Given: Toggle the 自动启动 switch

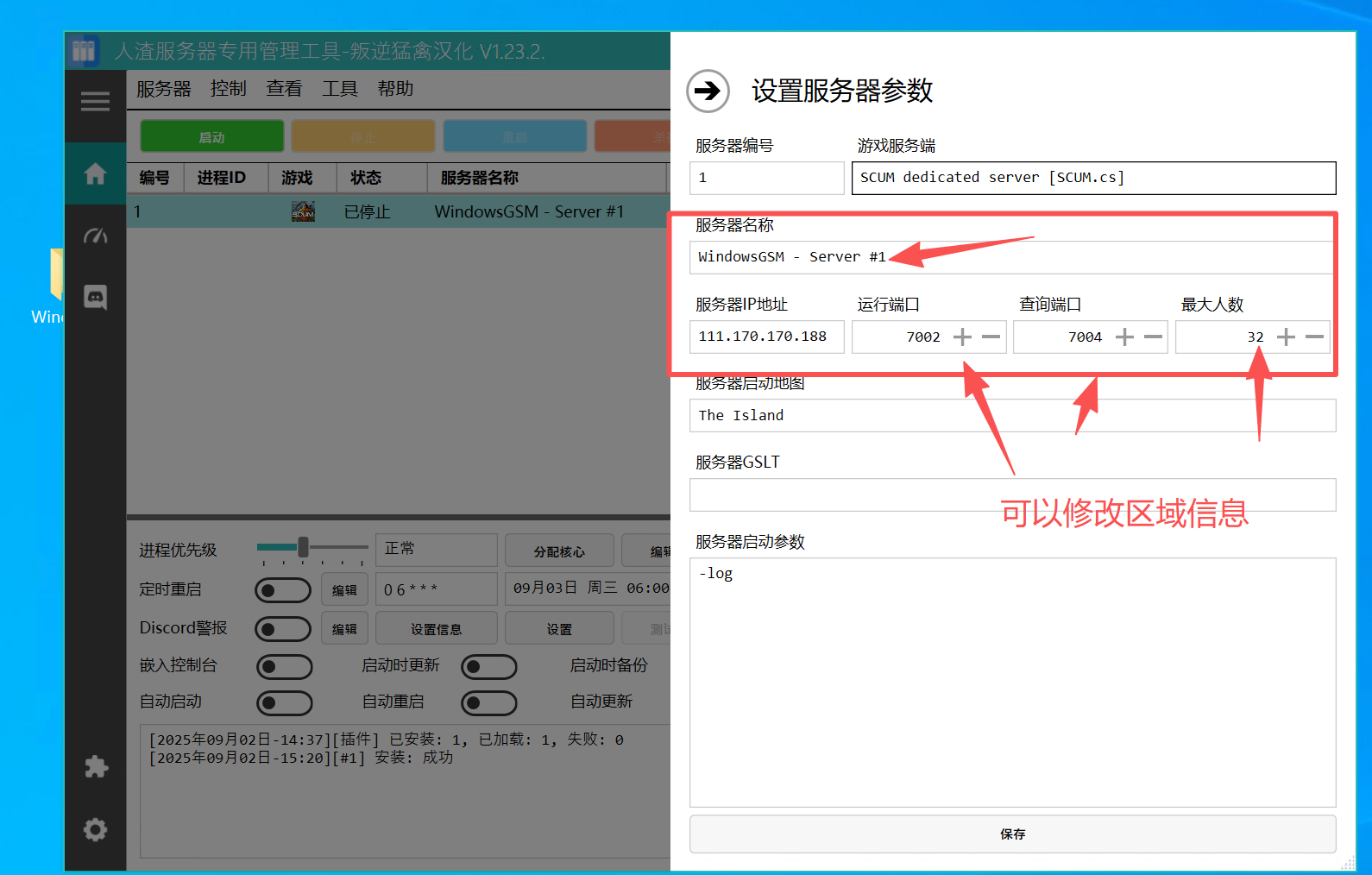Looking at the screenshot, I should click(x=284, y=703).
